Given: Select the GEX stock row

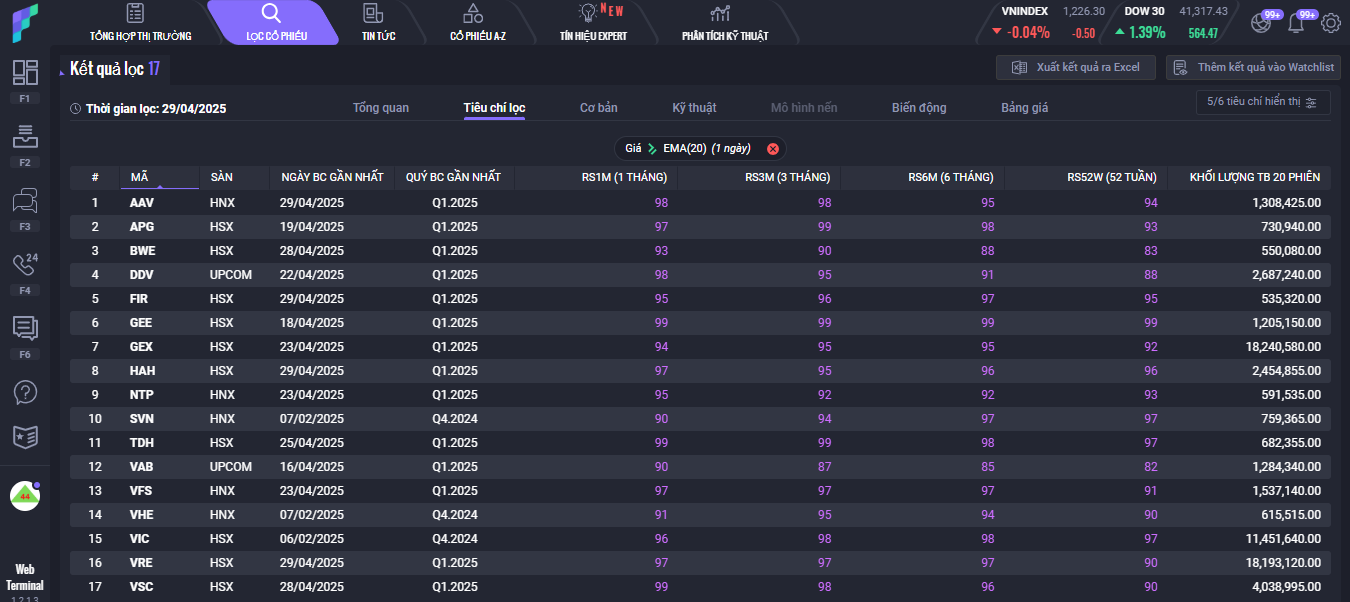Looking at the screenshot, I should [x=141, y=347].
